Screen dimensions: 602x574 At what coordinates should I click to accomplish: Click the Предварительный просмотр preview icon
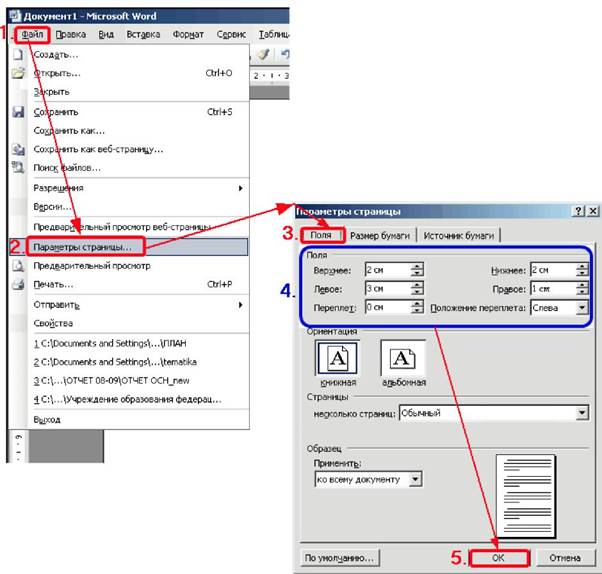pos(18,266)
